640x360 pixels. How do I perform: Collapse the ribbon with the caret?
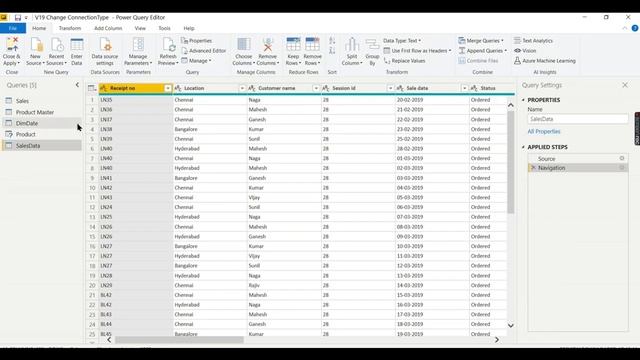624,28
